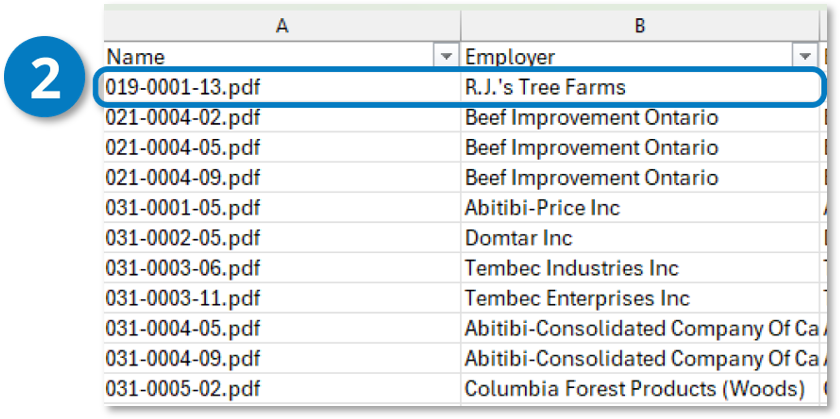Screen dimensions: 840x419
Task: Select cell Tembec Industries Inc
Action: click(x=640, y=267)
